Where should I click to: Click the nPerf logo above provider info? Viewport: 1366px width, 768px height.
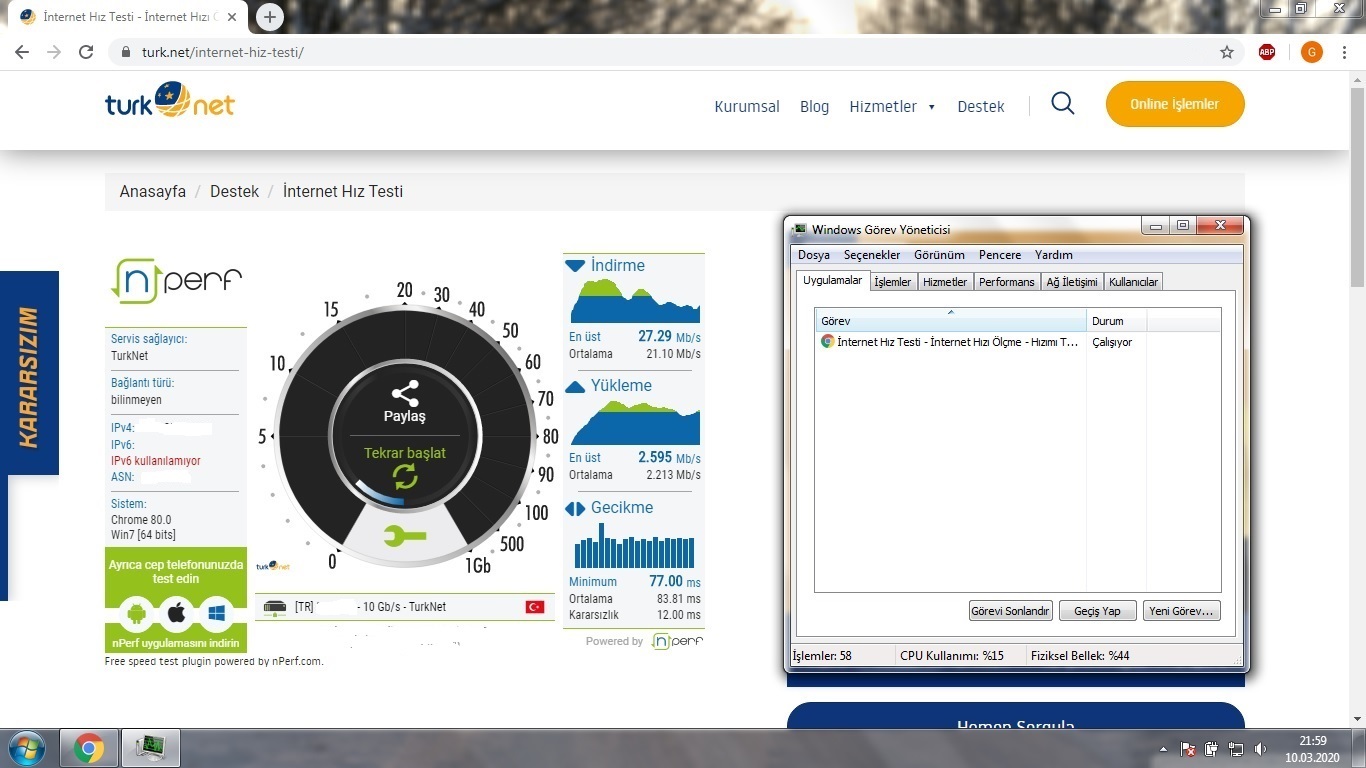point(176,281)
